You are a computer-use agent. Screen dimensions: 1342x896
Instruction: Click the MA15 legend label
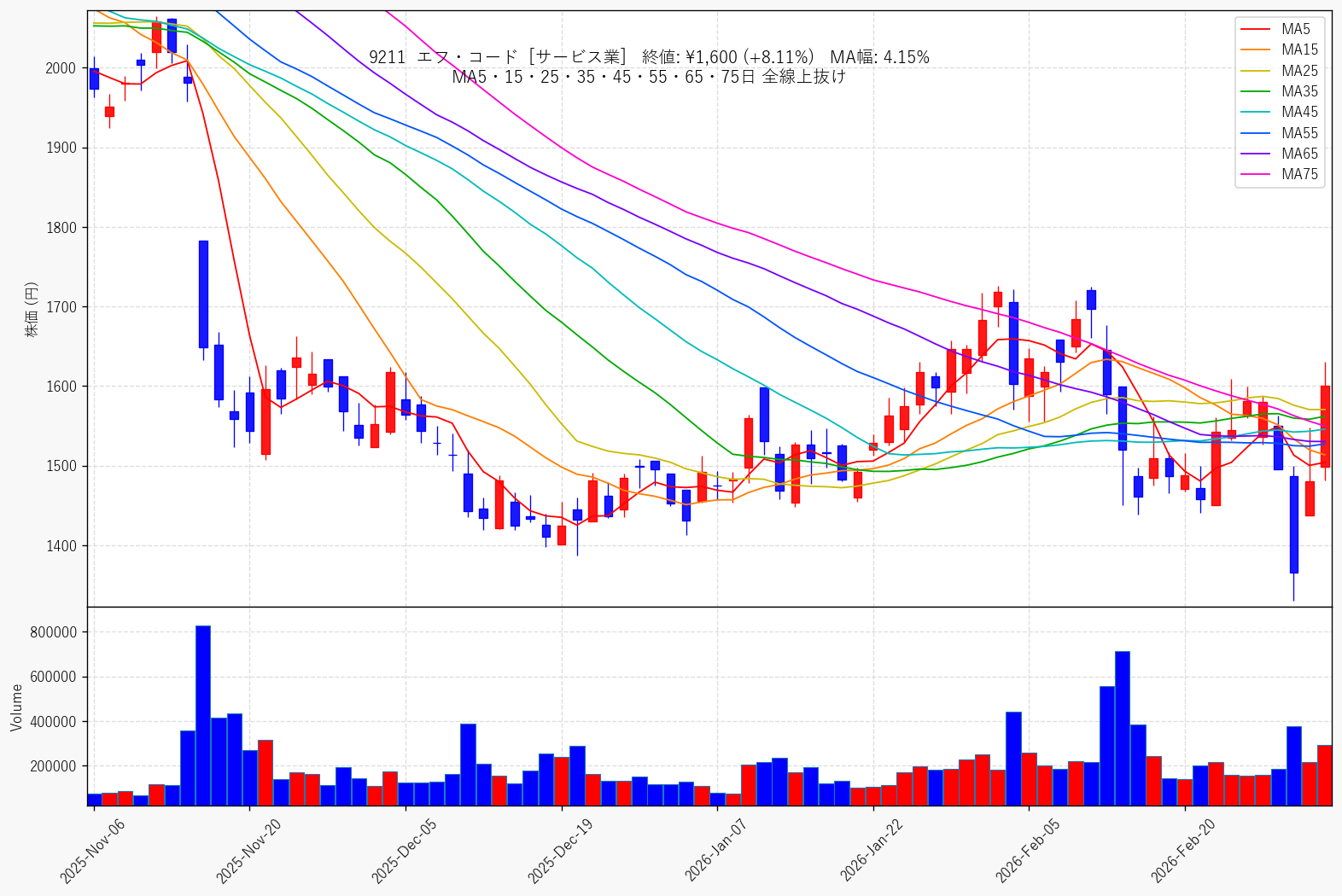click(1299, 49)
